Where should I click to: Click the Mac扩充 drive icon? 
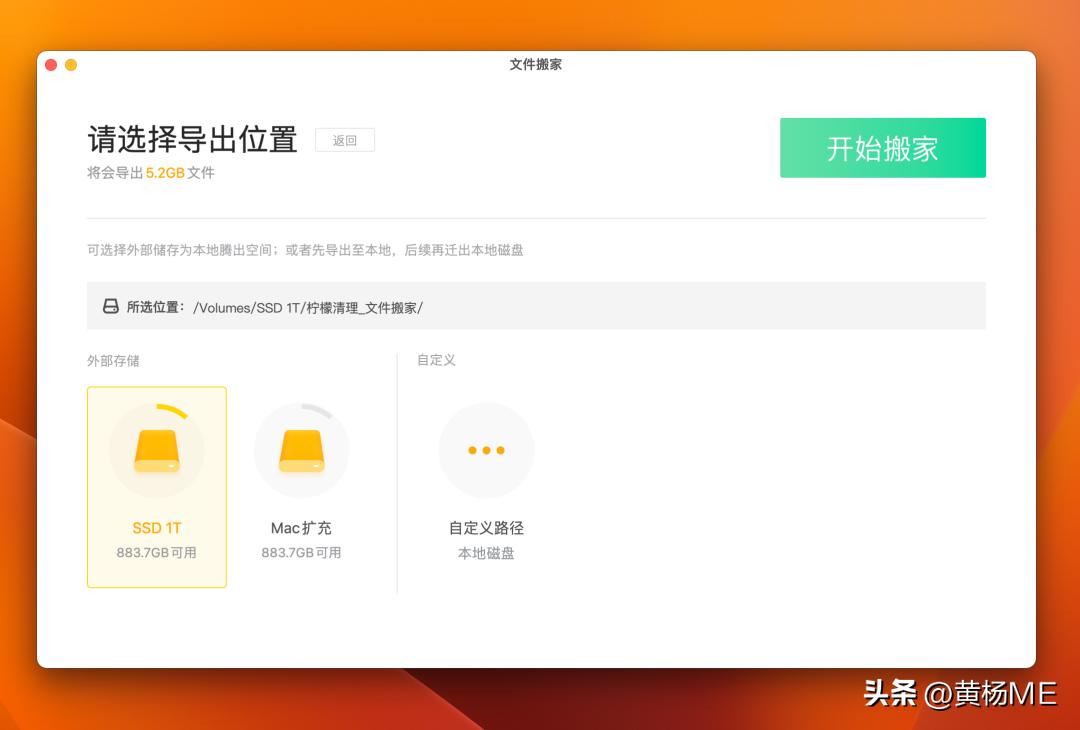click(x=301, y=449)
